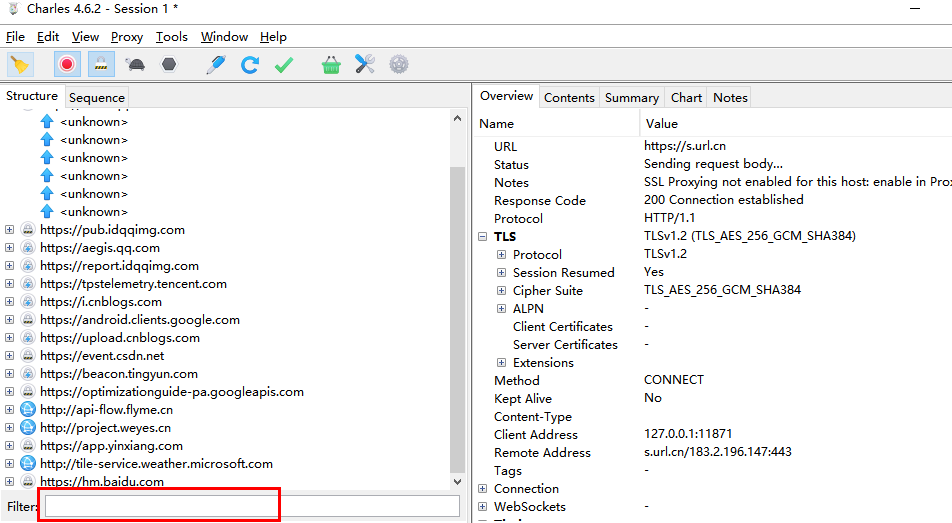952x523 pixels.
Task: Click globe icon of http://project.weyes.cn
Action: click(x=27, y=428)
